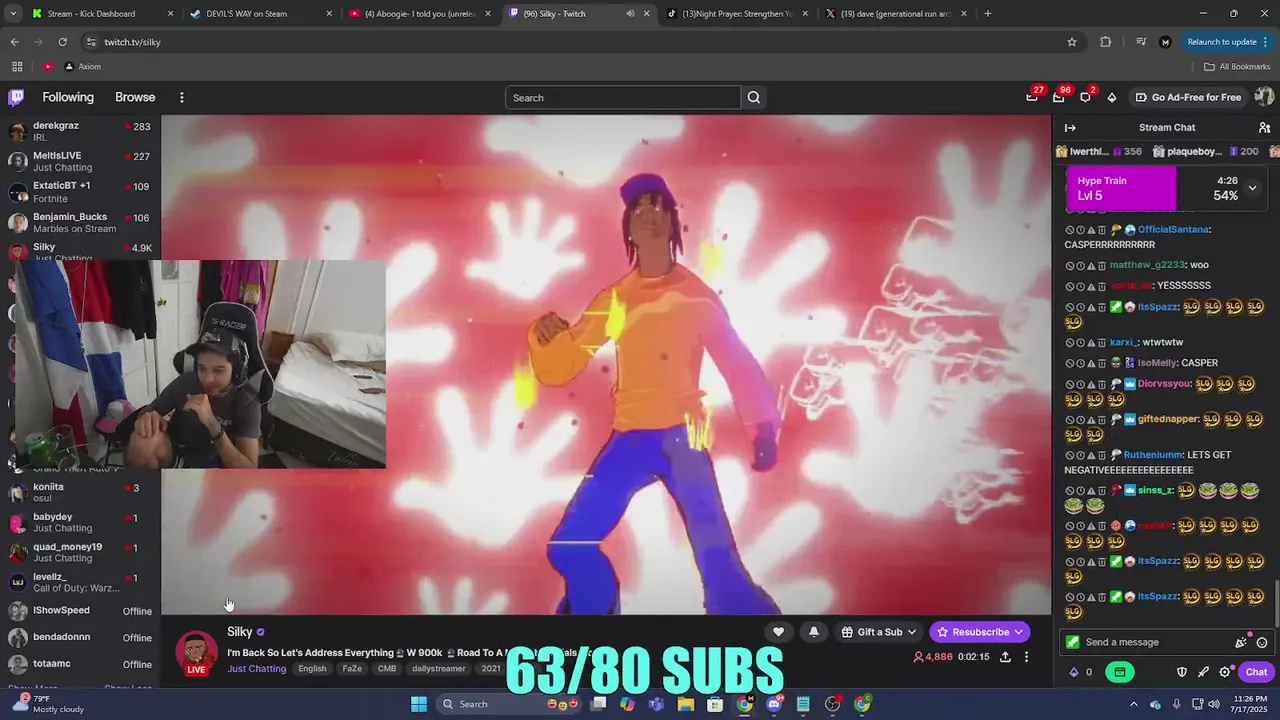1280x720 pixels.
Task: Open Chrome tab search dropdown
Action: [x=13, y=14]
